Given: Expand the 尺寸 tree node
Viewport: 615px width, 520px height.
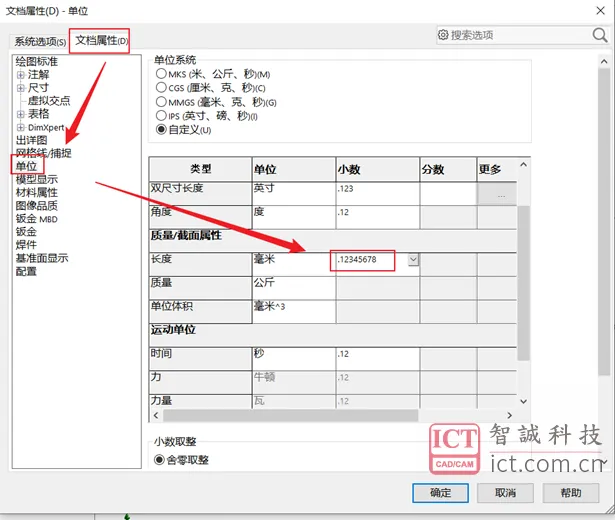Looking at the screenshot, I should click(21, 88).
